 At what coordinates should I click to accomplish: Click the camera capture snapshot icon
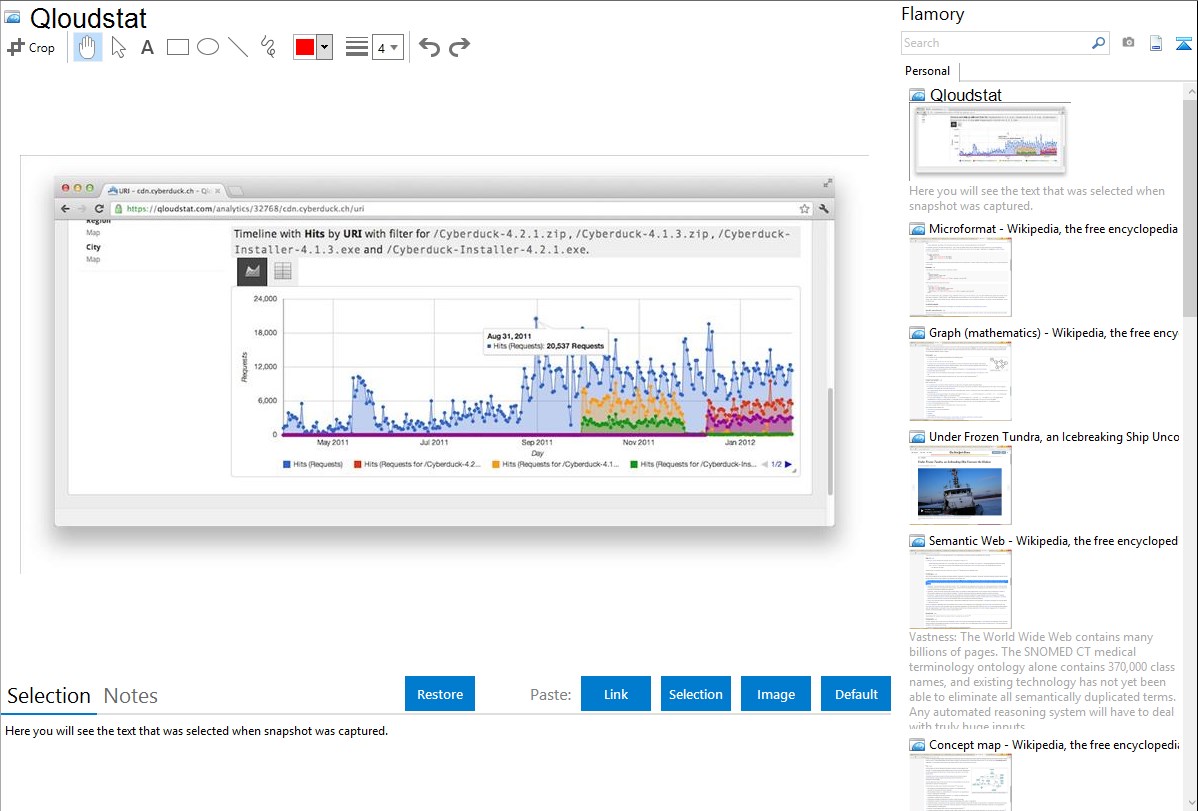1128,43
